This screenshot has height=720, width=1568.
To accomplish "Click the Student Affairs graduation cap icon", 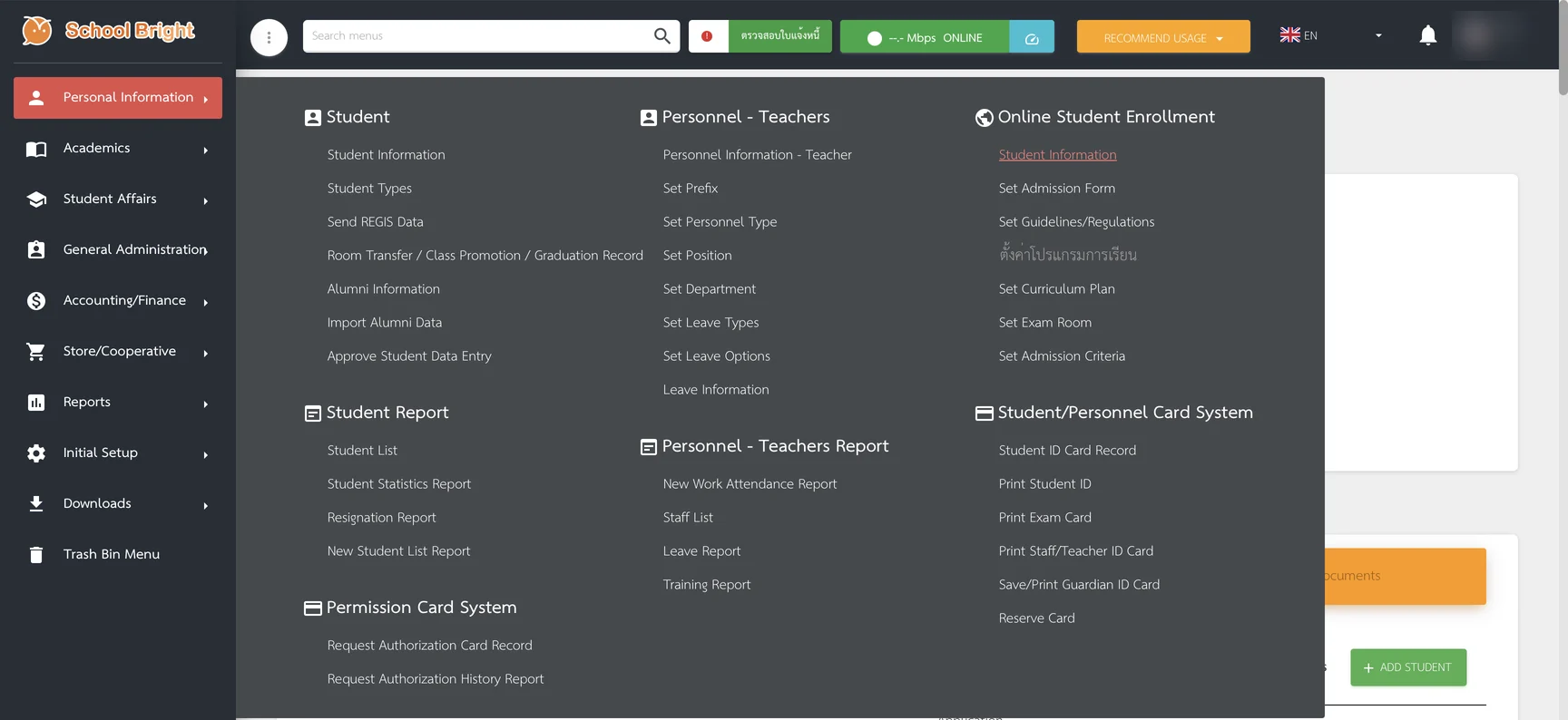I will coord(36,199).
